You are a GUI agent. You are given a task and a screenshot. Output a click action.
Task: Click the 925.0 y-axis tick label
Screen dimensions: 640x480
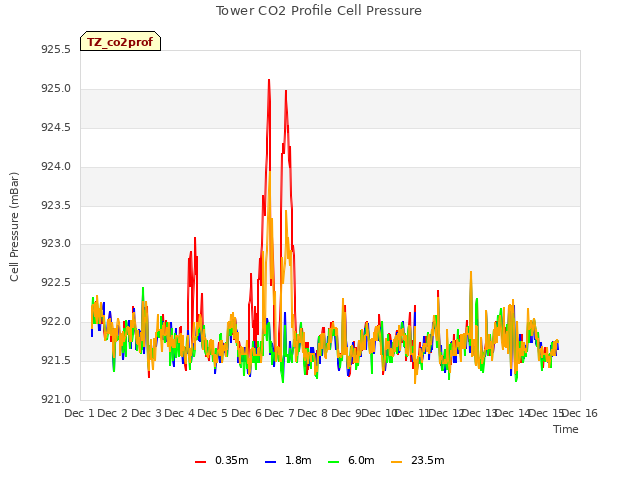[x=56, y=89]
